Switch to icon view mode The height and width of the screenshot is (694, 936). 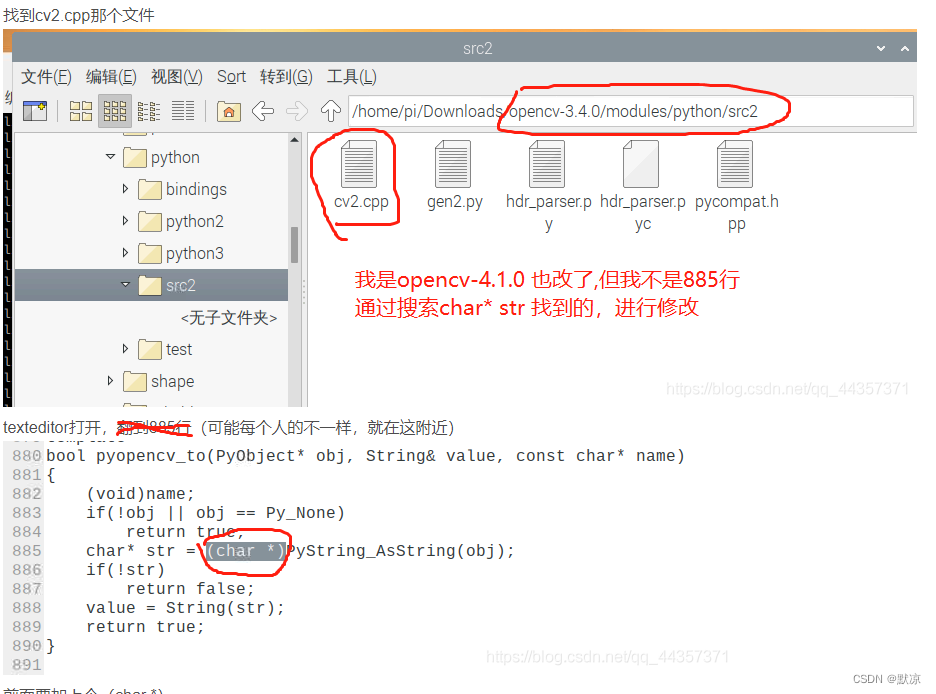(x=80, y=111)
